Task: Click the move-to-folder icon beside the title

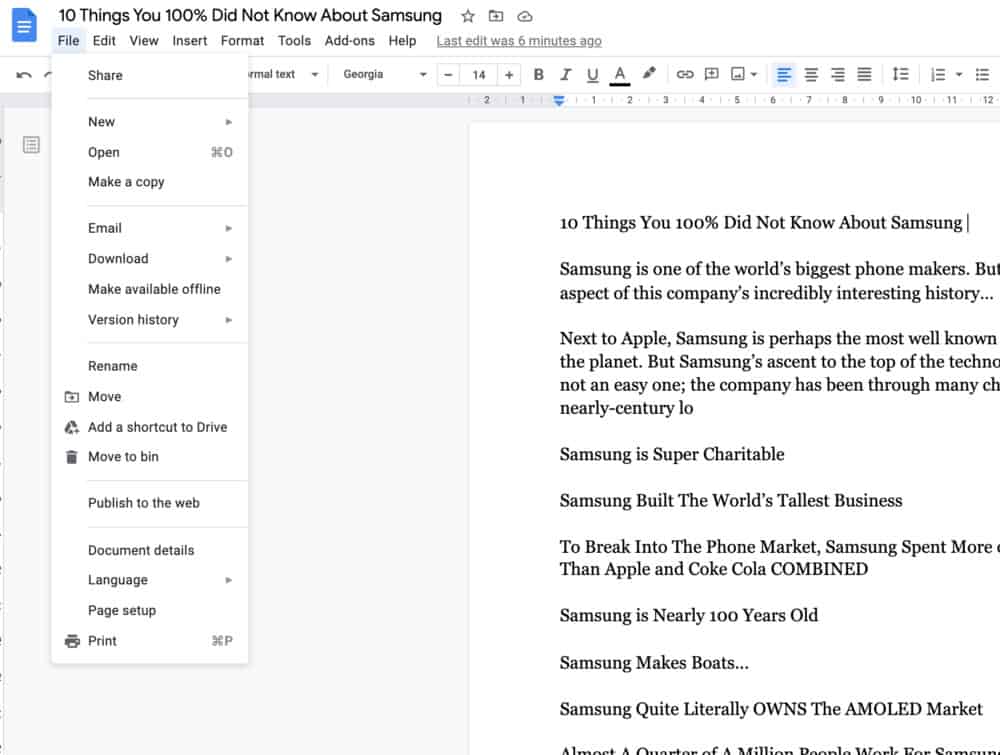Action: [x=496, y=16]
